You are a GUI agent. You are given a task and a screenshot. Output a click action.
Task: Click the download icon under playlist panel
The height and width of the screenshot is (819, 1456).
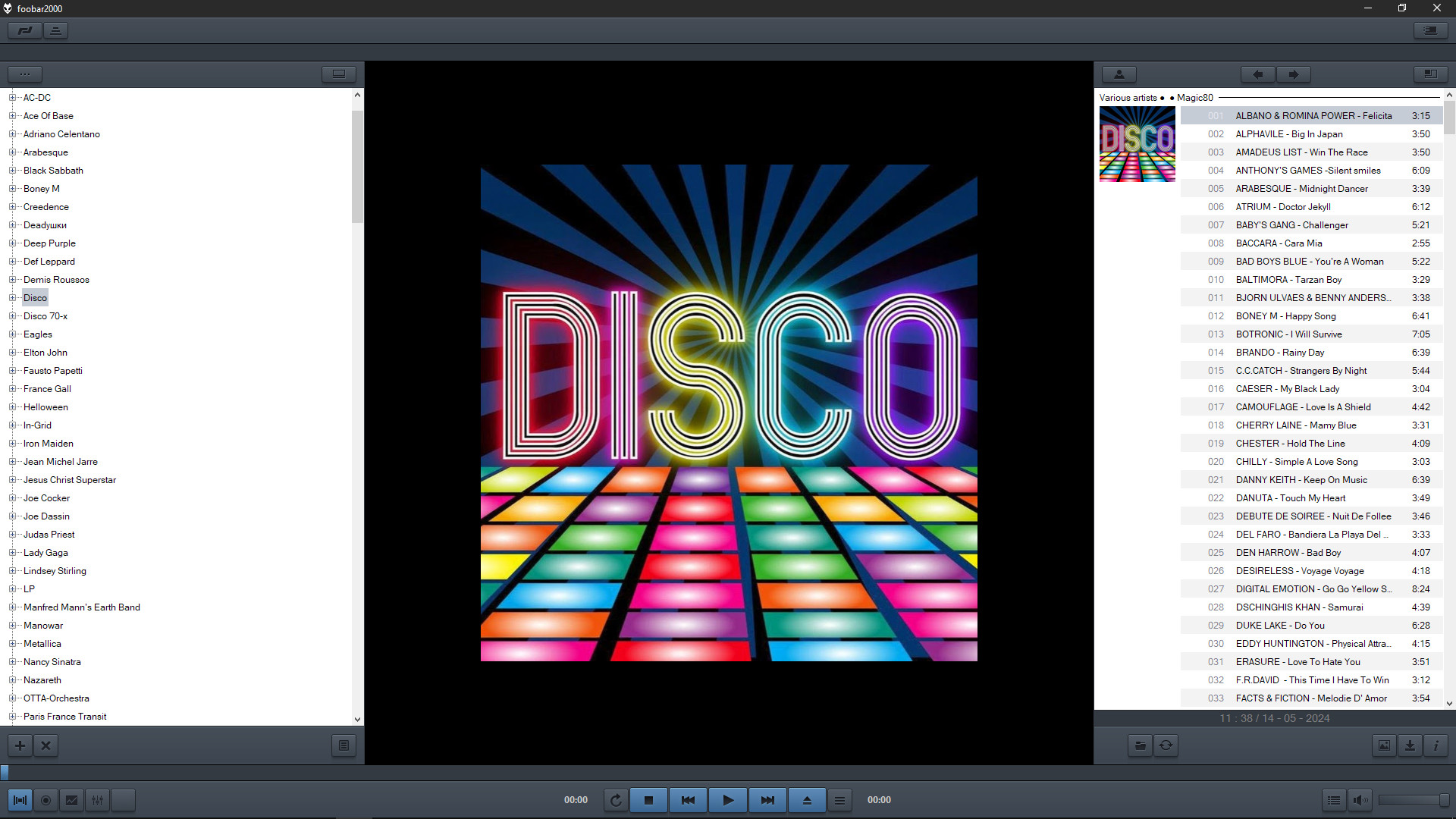coord(1410,745)
